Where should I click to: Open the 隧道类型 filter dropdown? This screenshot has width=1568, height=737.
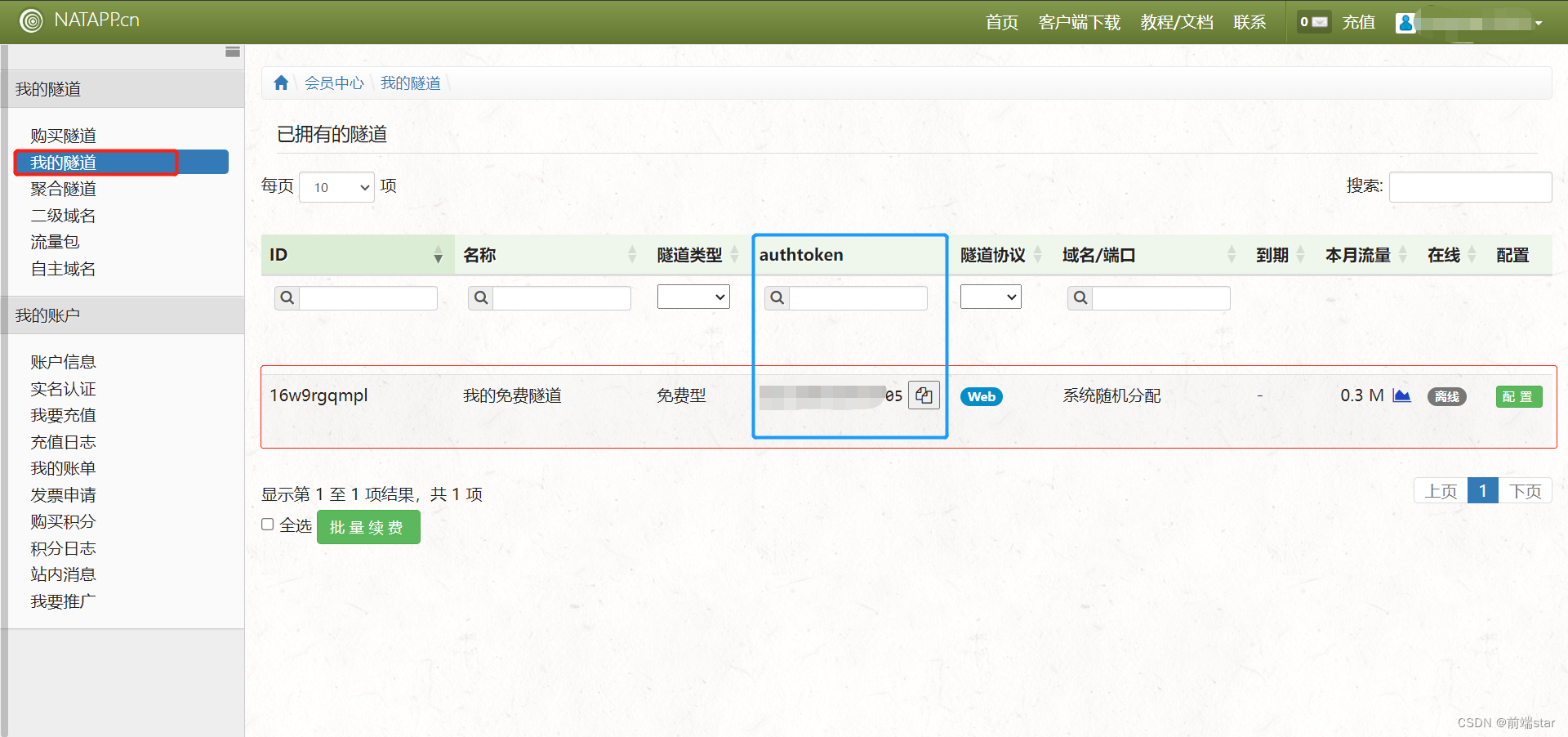pyautogui.click(x=693, y=297)
